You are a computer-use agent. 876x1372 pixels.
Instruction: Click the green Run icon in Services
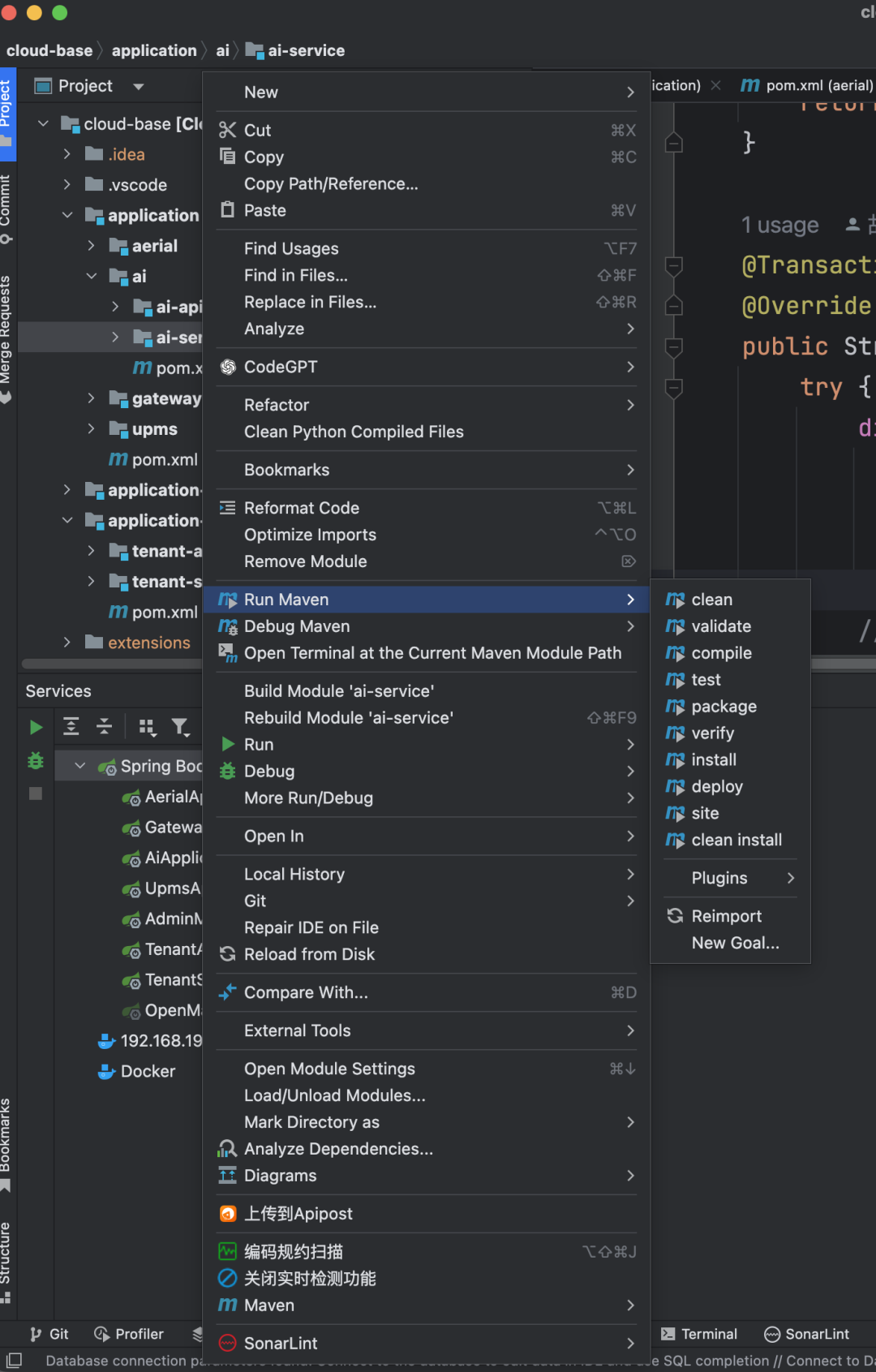coord(36,727)
